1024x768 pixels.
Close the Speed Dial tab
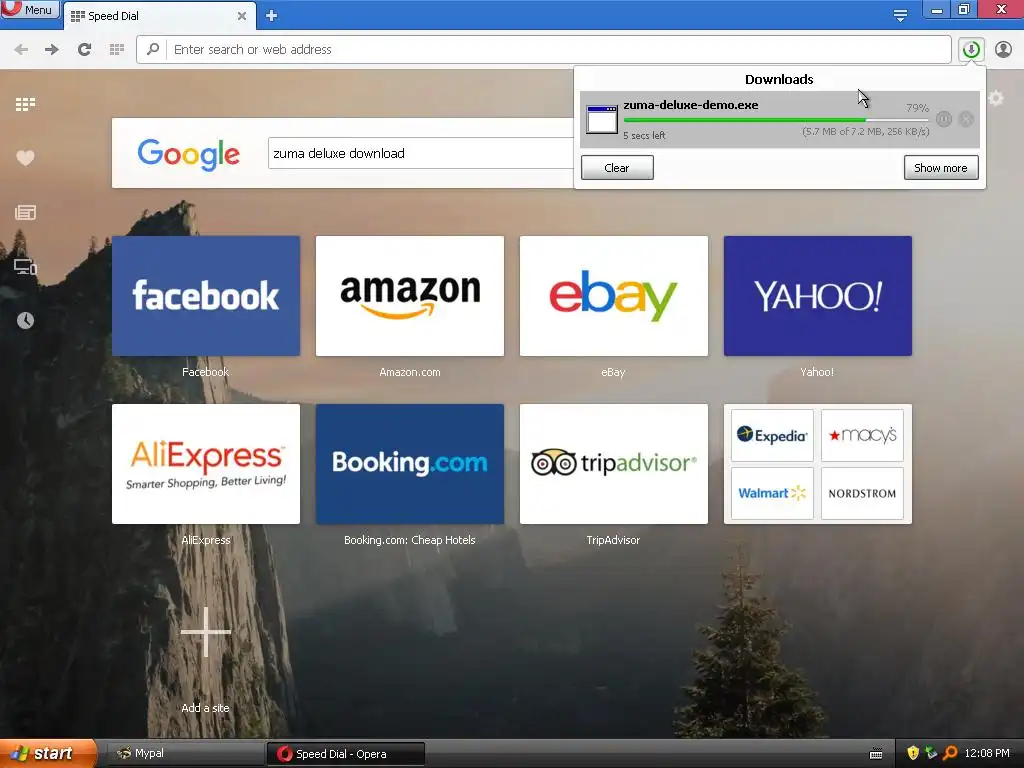coord(242,16)
